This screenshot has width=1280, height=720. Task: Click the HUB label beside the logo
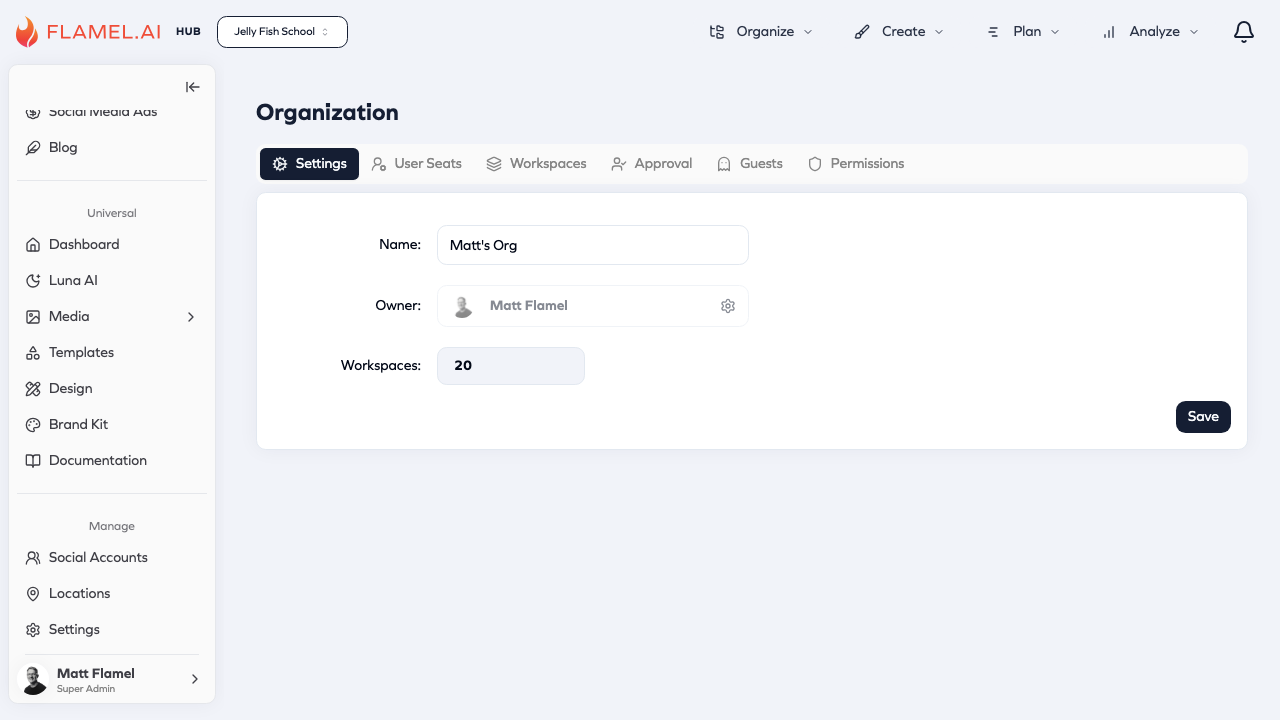(188, 32)
